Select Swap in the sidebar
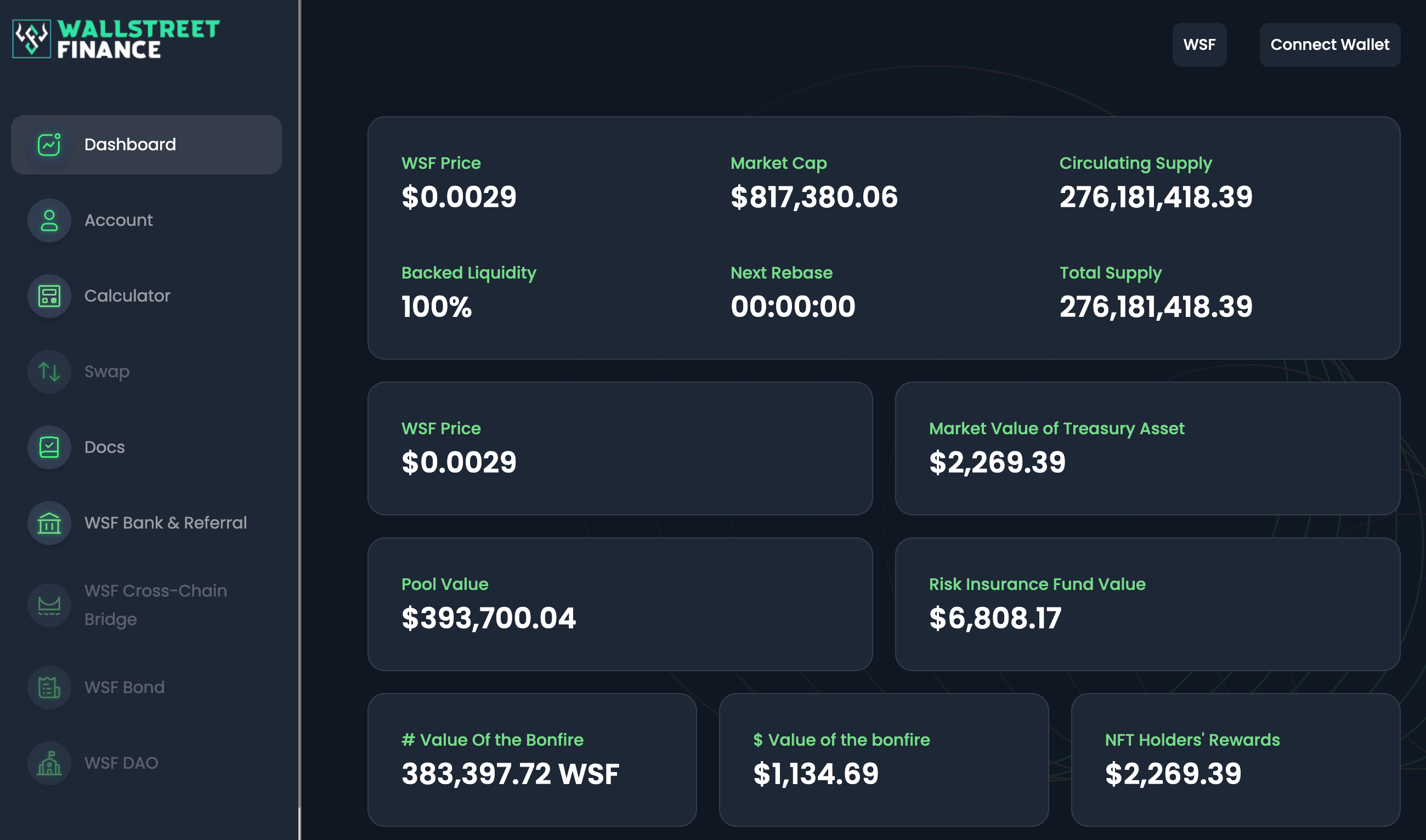The width and height of the screenshot is (1426, 840). (146, 372)
